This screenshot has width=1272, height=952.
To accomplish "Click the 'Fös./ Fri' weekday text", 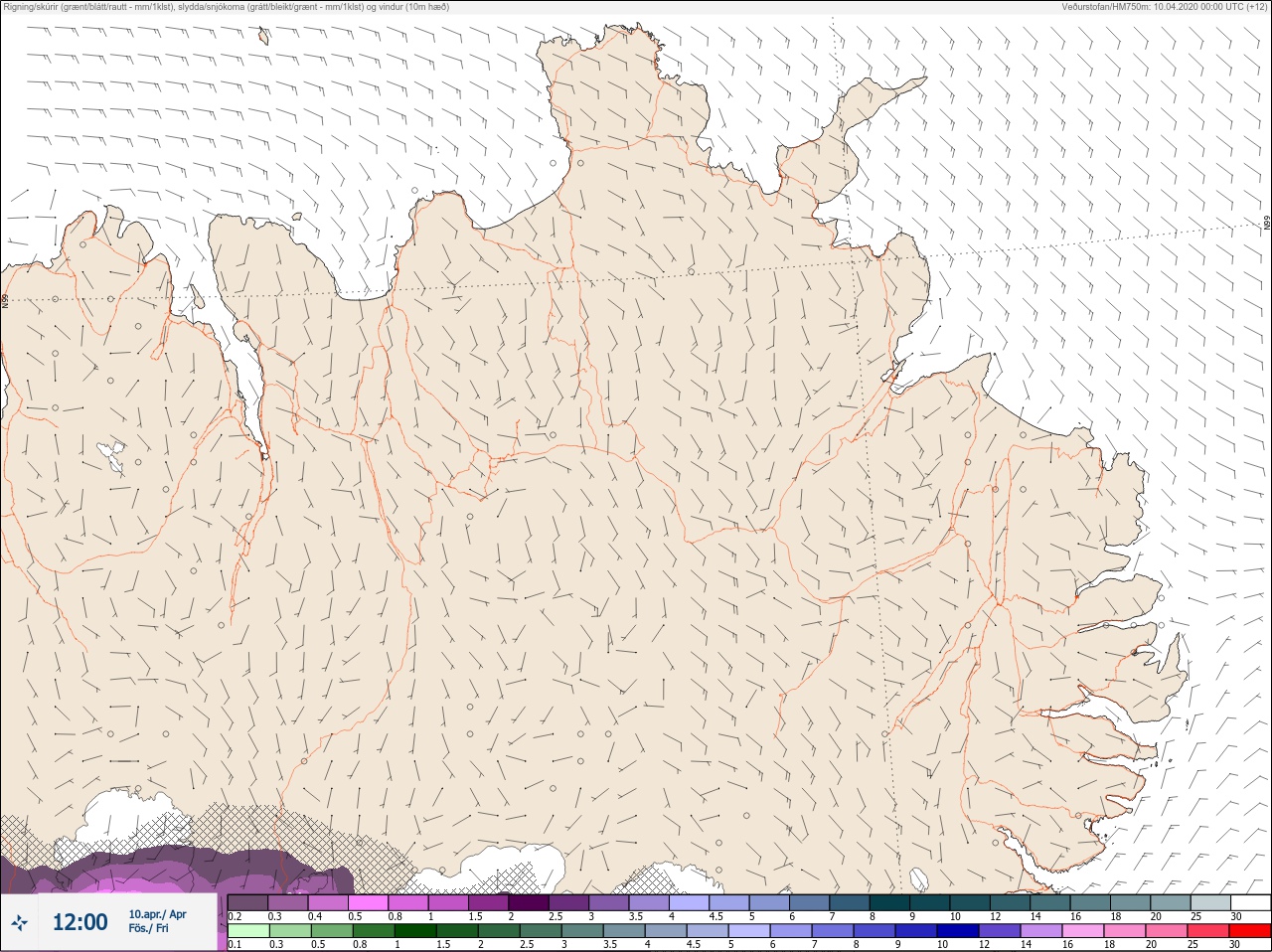I will (148, 928).
